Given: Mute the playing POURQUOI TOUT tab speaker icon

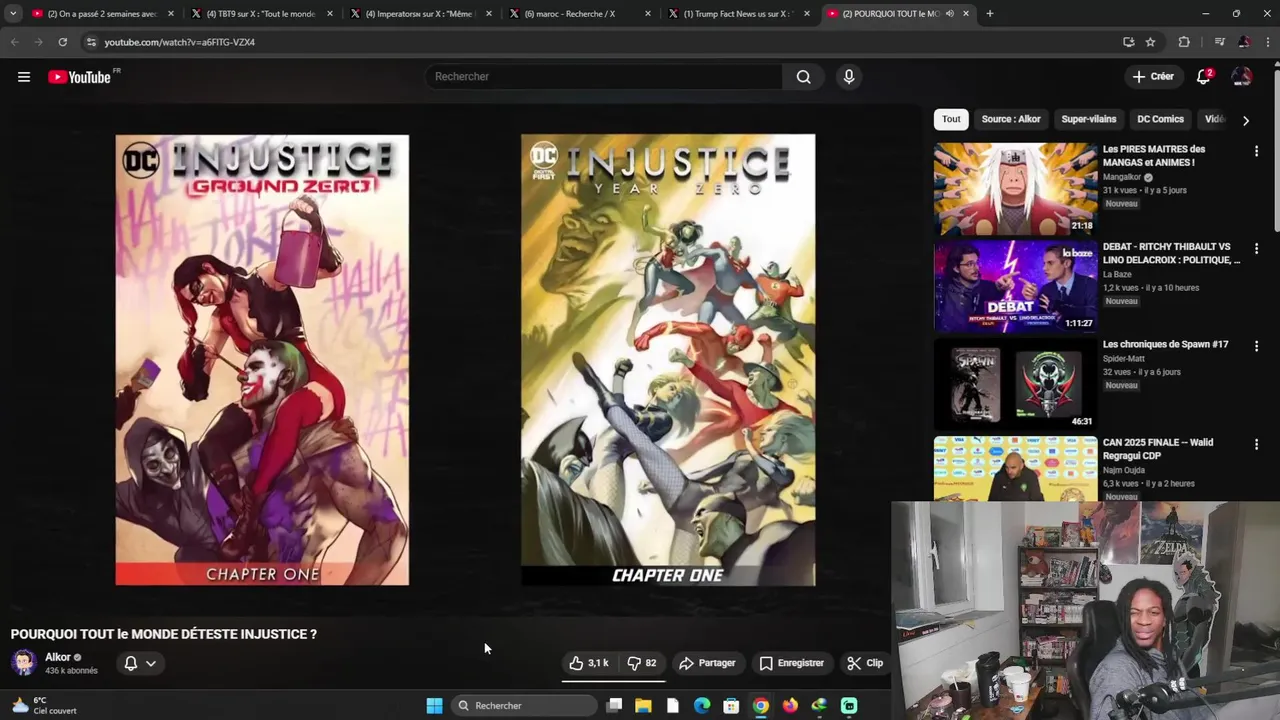Looking at the screenshot, I should click(x=950, y=14).
